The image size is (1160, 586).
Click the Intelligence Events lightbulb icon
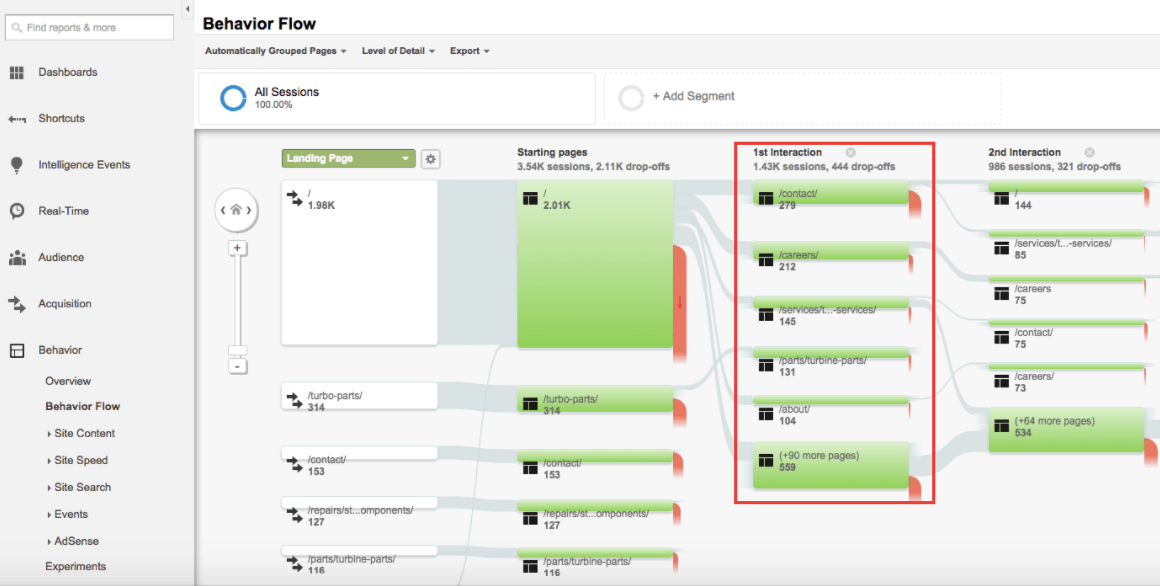click(x=17, y=165)
